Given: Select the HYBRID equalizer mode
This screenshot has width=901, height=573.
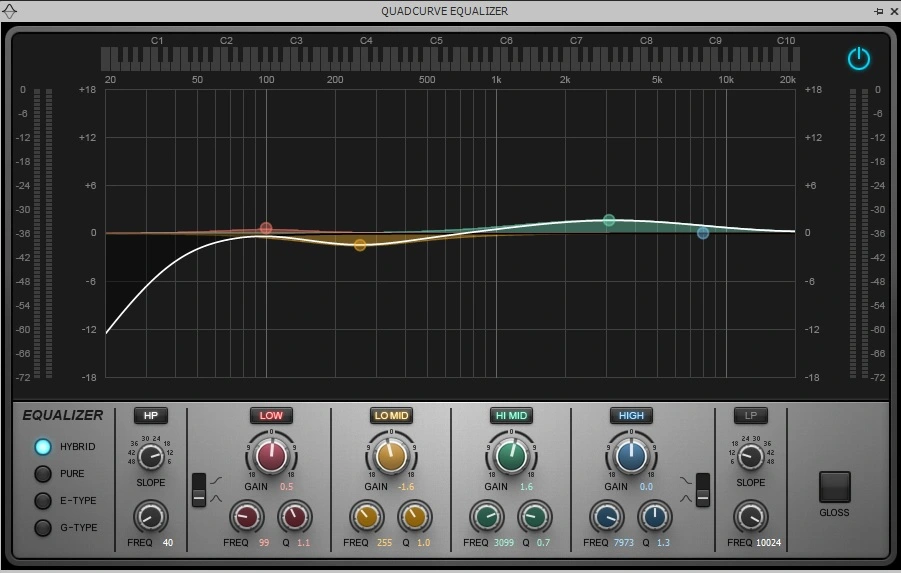Looking at the screenshot, I should pos(43,447).
